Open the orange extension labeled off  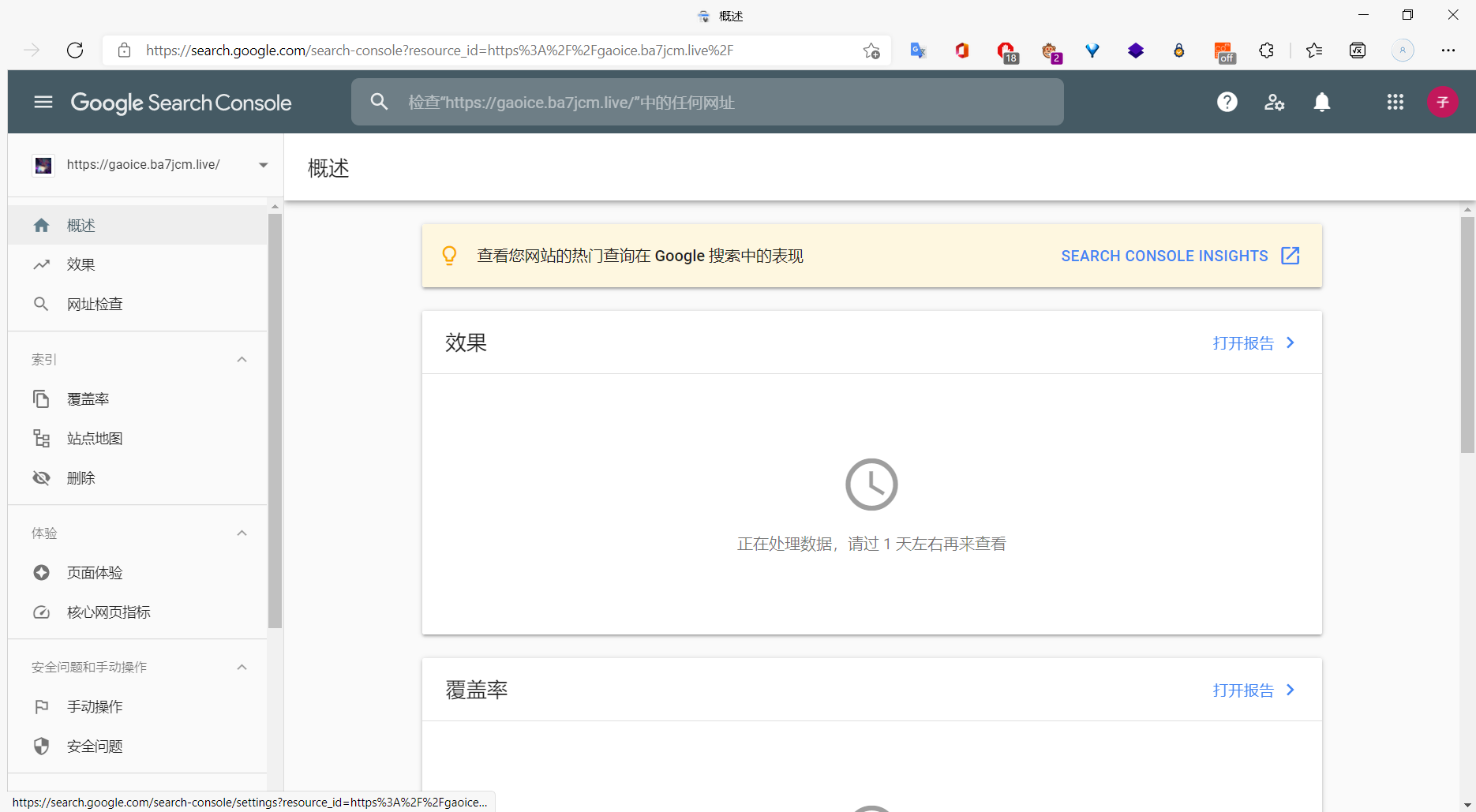pyautogui.click(x=1224, y=52)
